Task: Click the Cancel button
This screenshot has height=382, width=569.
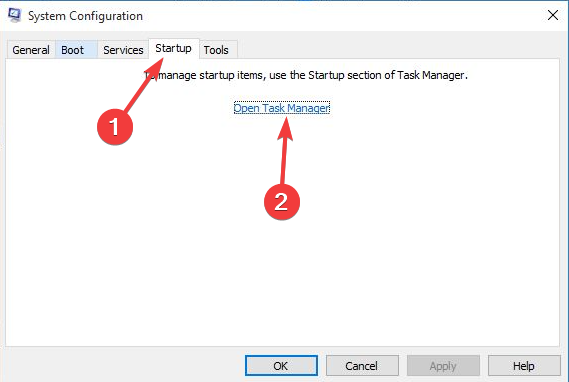Action: tap(362, 366)
